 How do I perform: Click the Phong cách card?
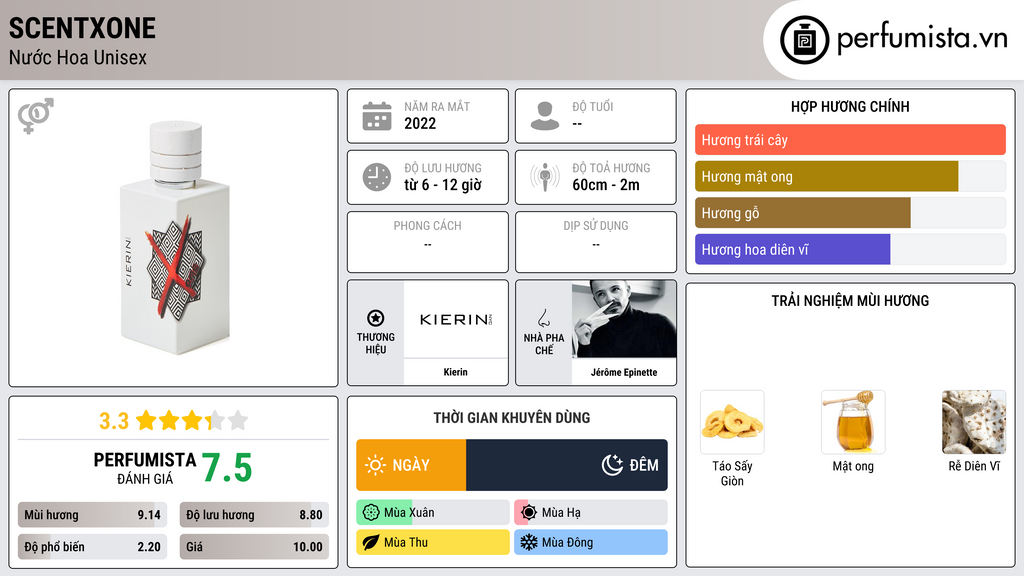point(428,242)
